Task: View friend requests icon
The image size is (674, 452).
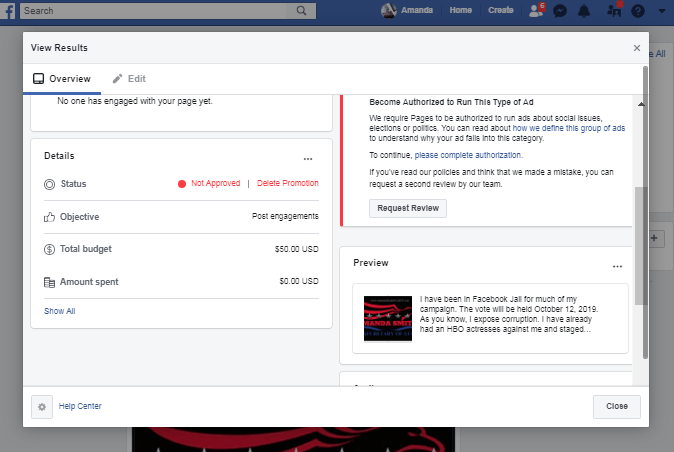Action: 536,10
